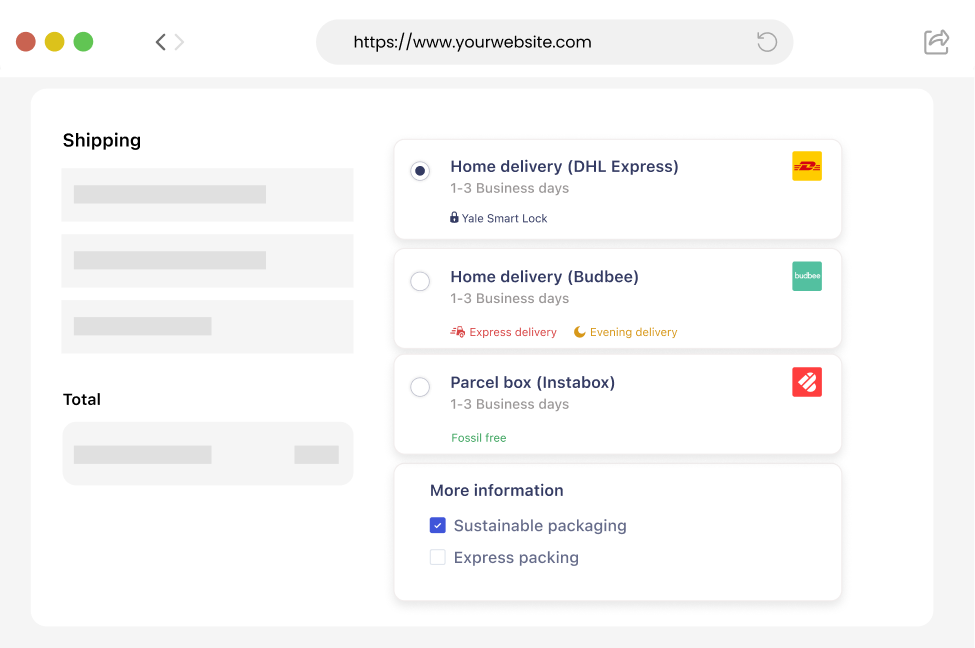Click the Express delivery truck icon
Viewport: 975px width, 648px height.
pos(458,332)
